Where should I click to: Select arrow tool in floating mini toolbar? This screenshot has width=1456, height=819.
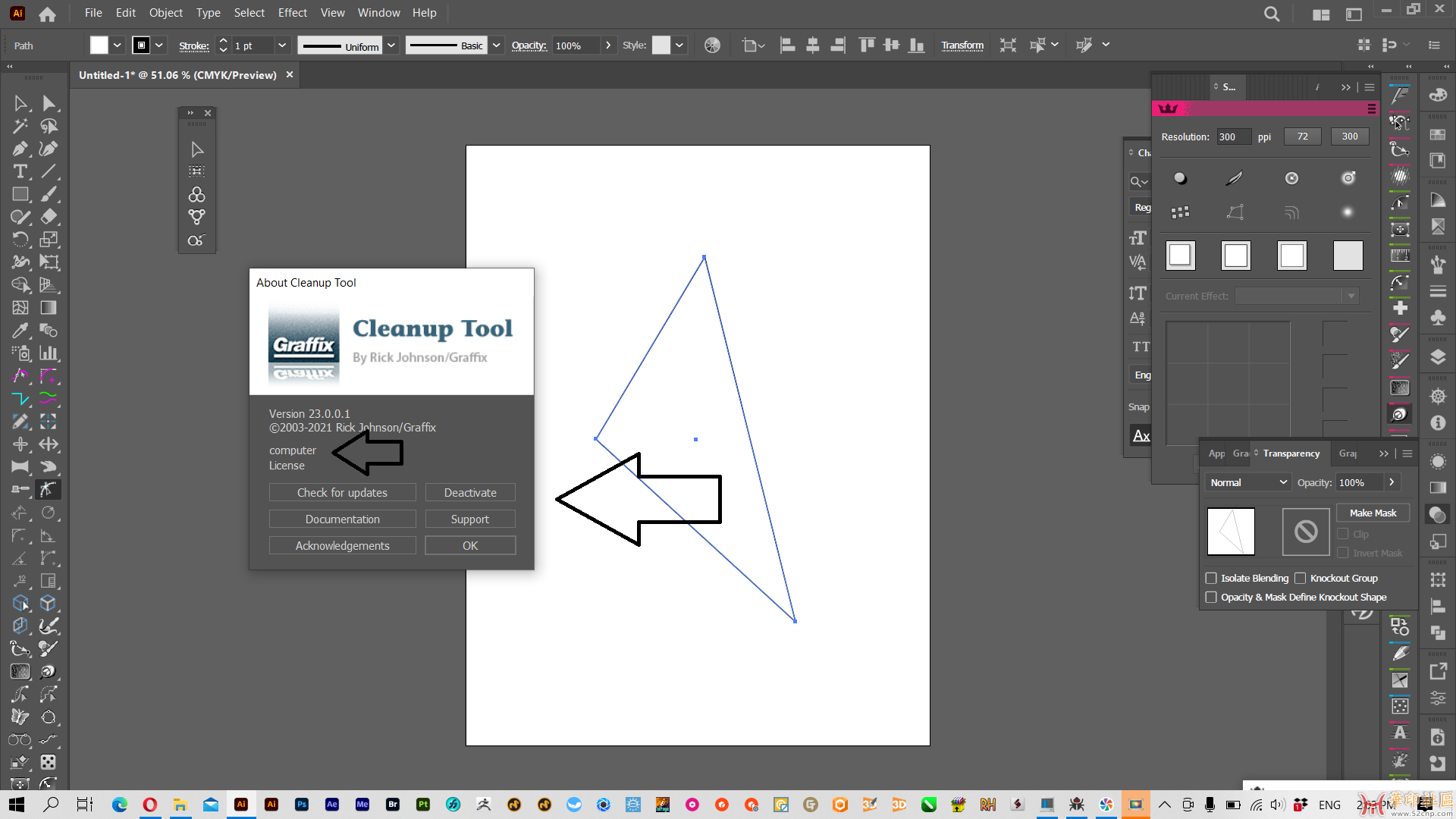[197, 149]
